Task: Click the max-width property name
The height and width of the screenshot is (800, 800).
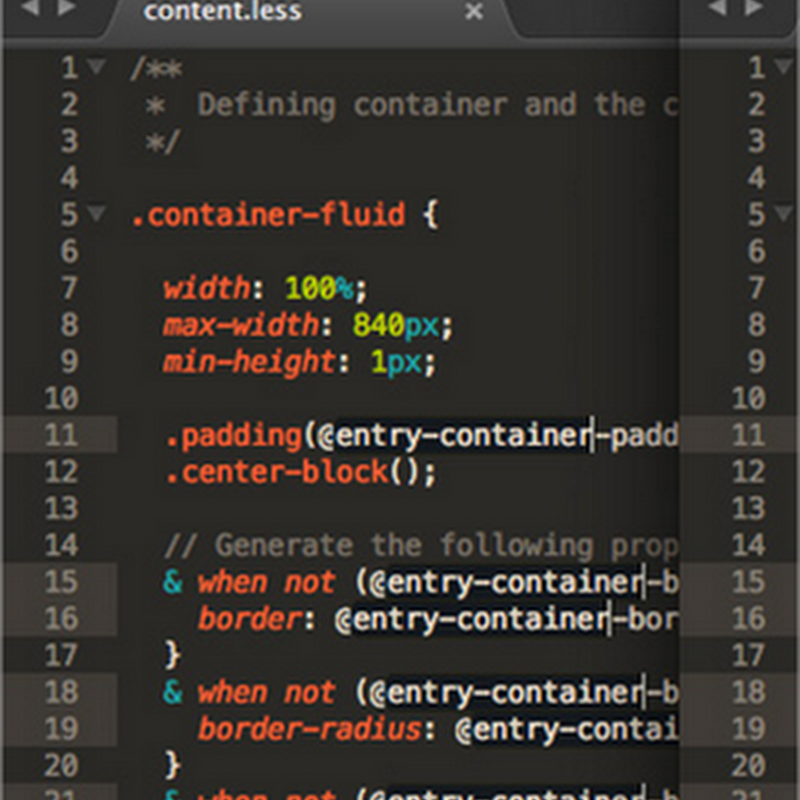Action: [240, 325]
